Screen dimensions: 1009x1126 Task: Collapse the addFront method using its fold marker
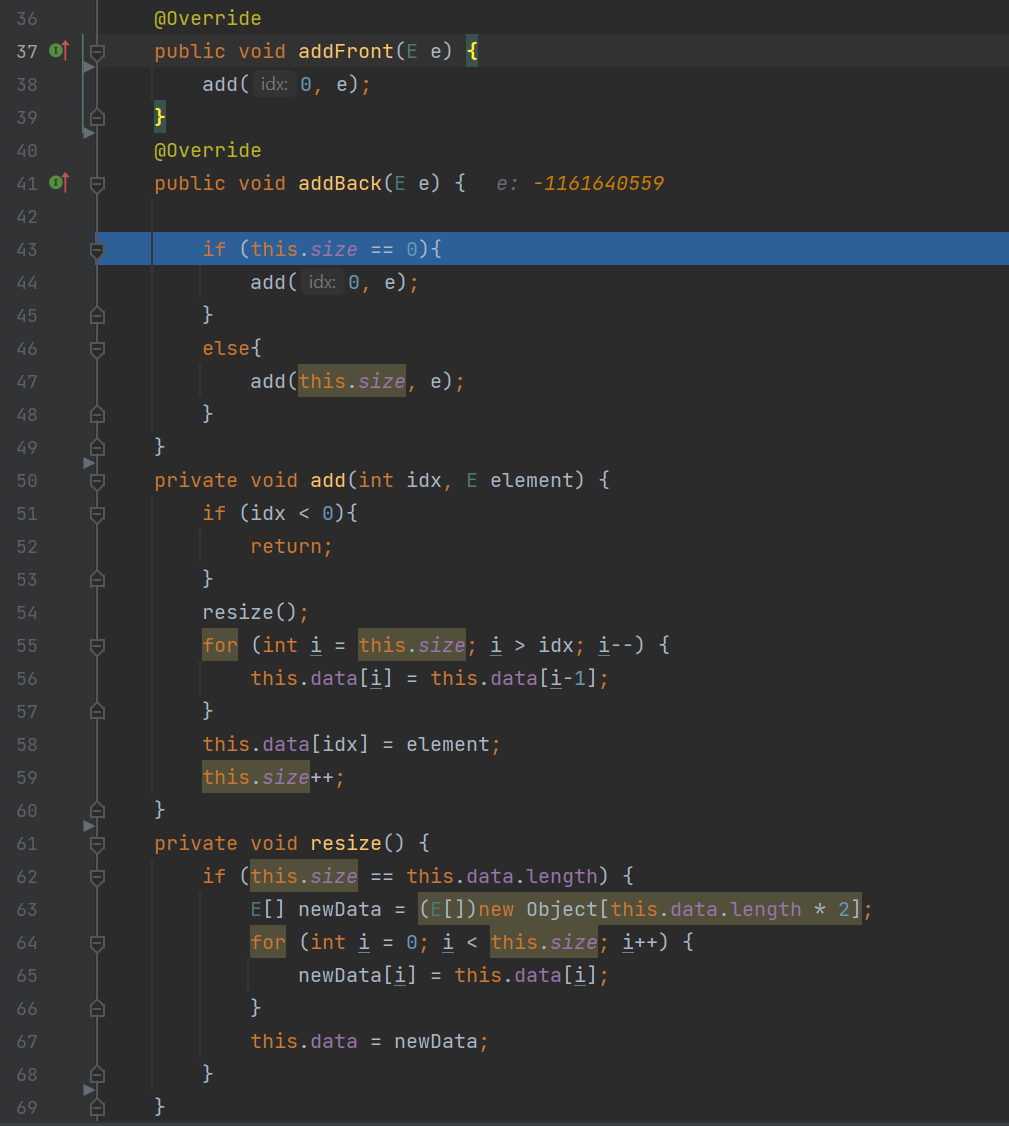97,51
